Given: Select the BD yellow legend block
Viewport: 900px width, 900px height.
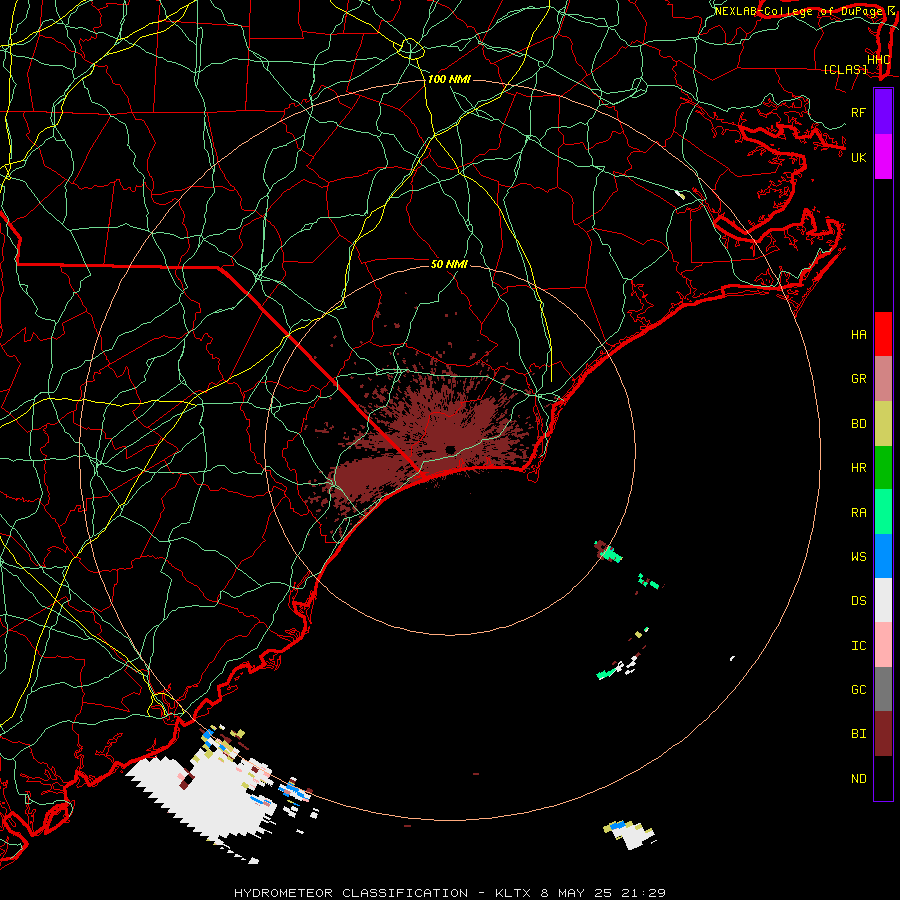Looking at the screenshot, I should [x=883, y=424].
